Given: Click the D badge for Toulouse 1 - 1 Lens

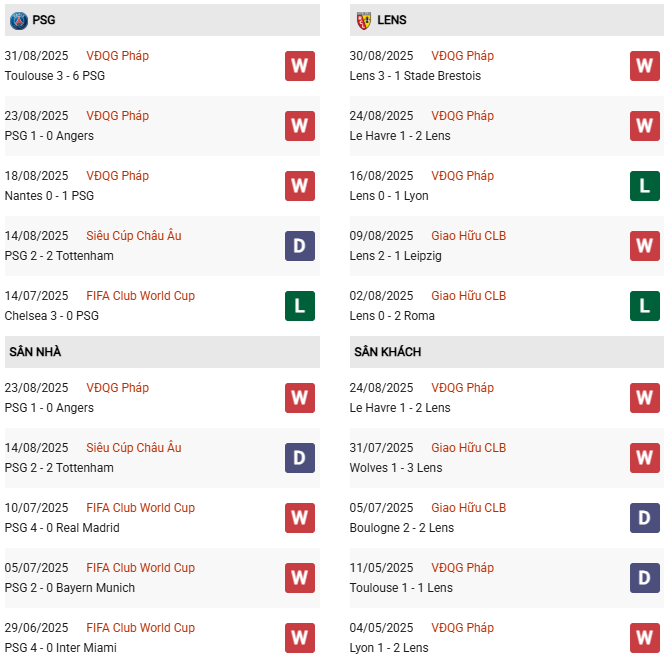Looking at the screenshot, I should (x=645, y=578).
